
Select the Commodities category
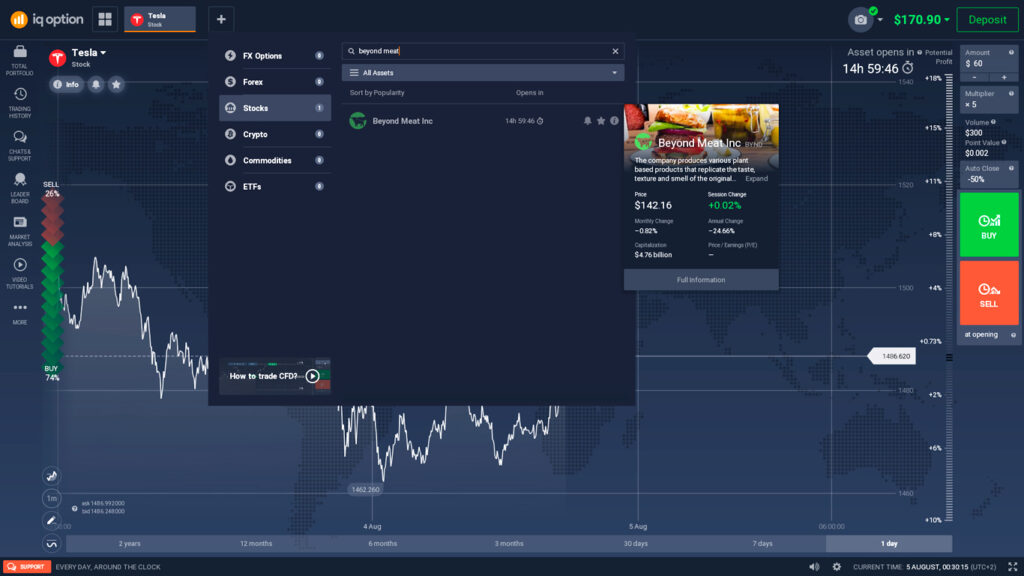point(275,161)
